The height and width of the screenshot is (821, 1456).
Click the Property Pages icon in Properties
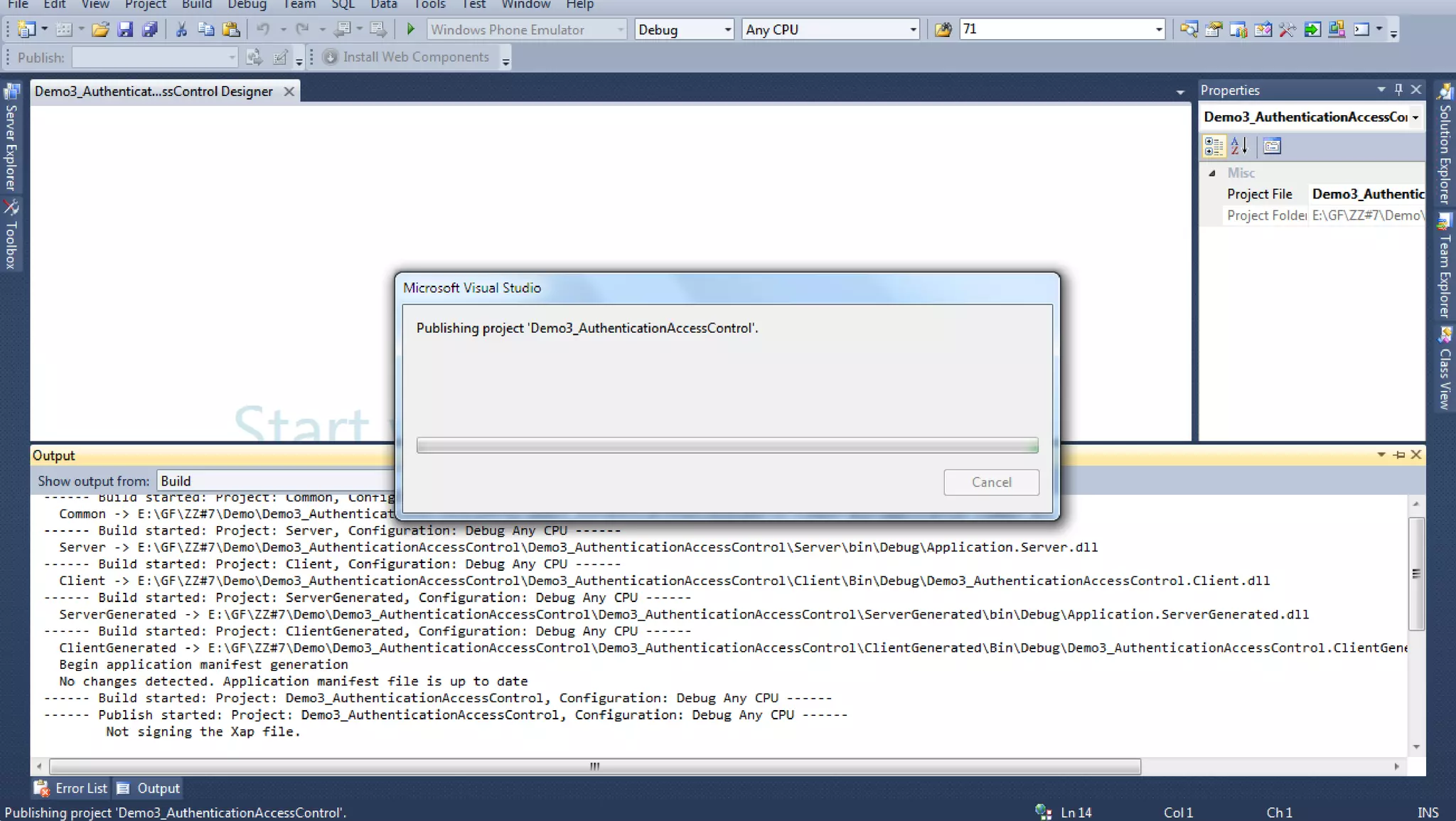(1272, 146)
